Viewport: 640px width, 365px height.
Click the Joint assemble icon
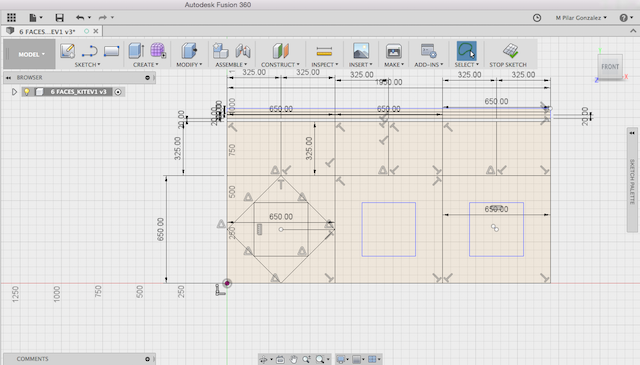coord(243,51)
